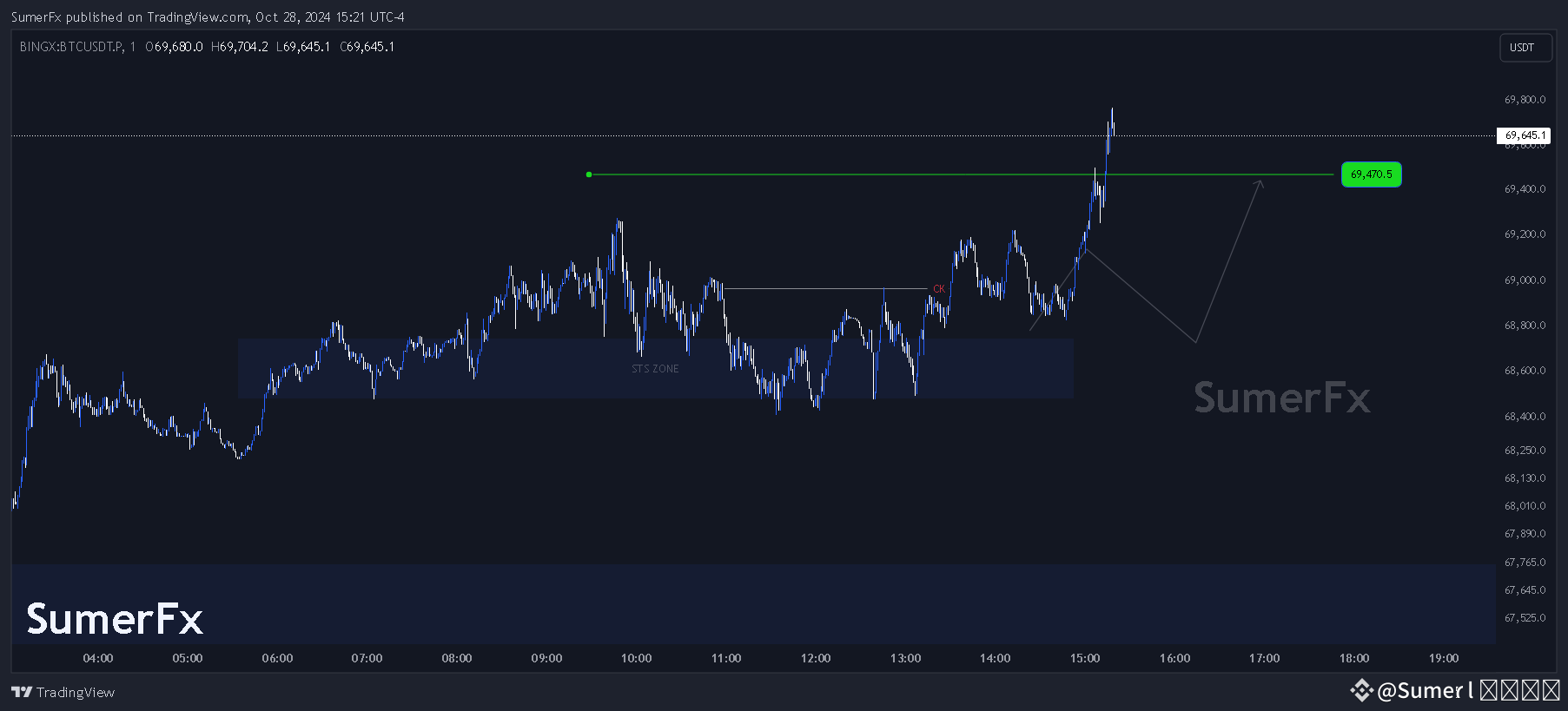
Task: Click the 10:00 time axis label
Action: (636, 658)
